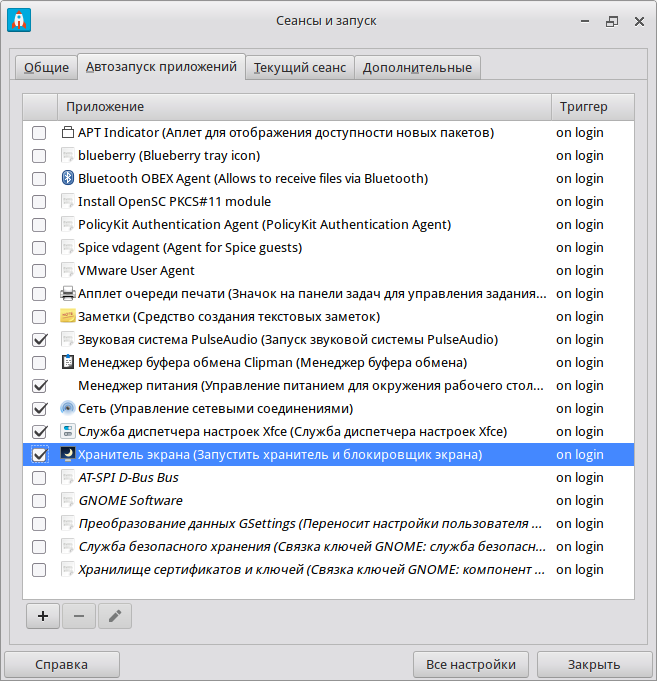This screenshot has height=681, width=657.
Task: Click the minus icon to remove entry
Action: point(78,616)
